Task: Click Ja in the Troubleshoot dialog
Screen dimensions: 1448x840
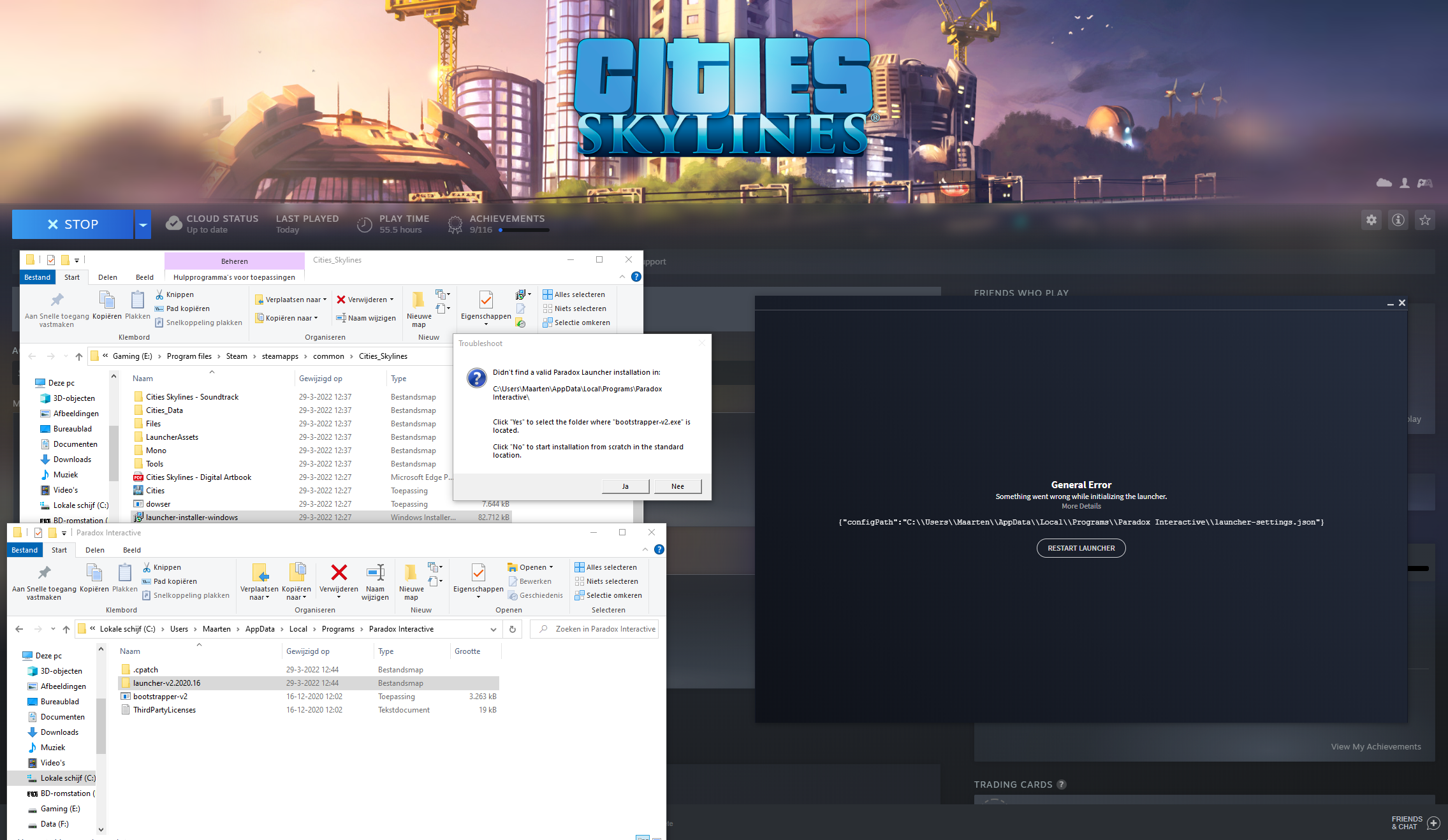Action: click(625, 486)
